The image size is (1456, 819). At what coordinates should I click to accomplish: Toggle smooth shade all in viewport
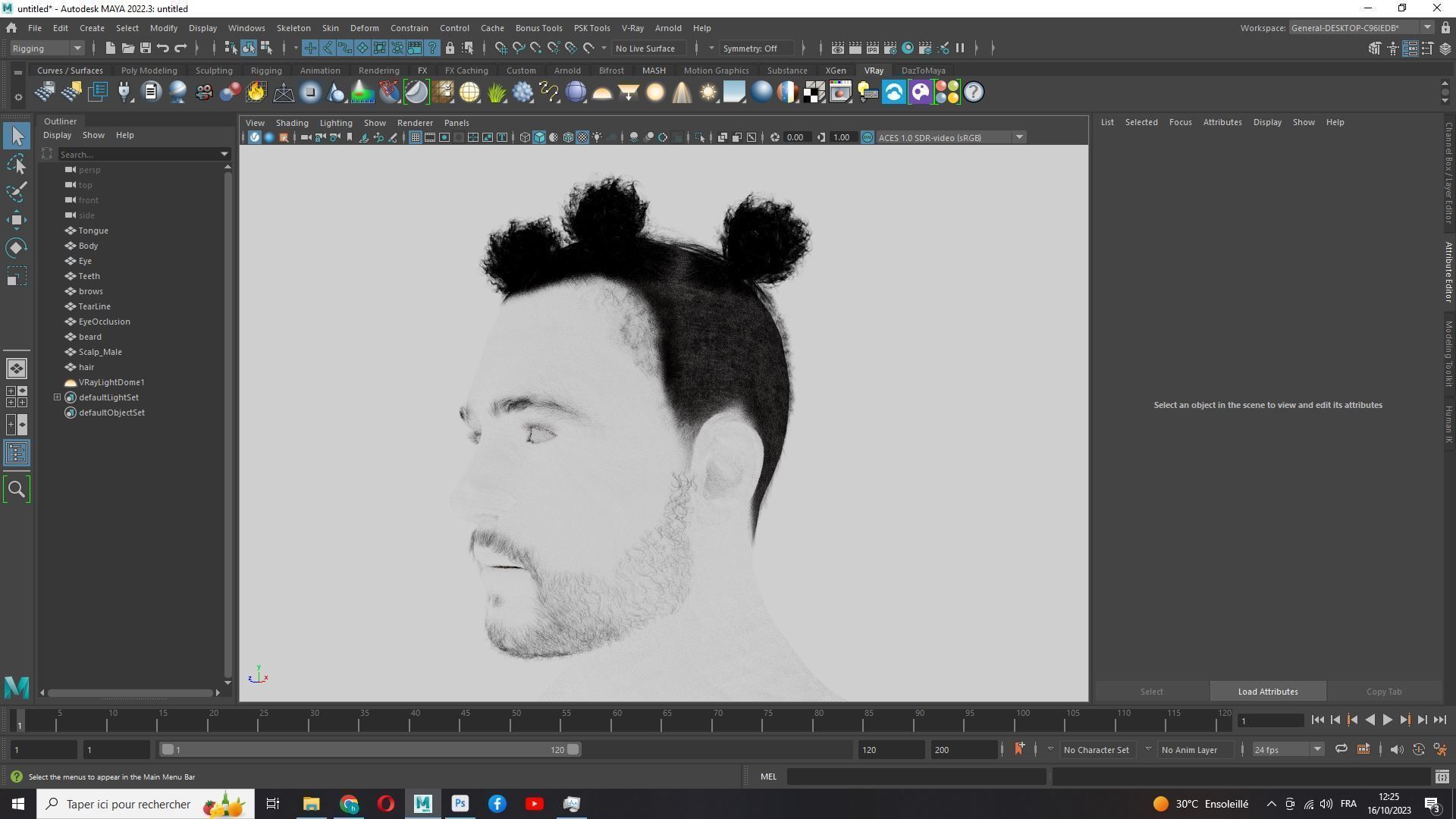539,137
